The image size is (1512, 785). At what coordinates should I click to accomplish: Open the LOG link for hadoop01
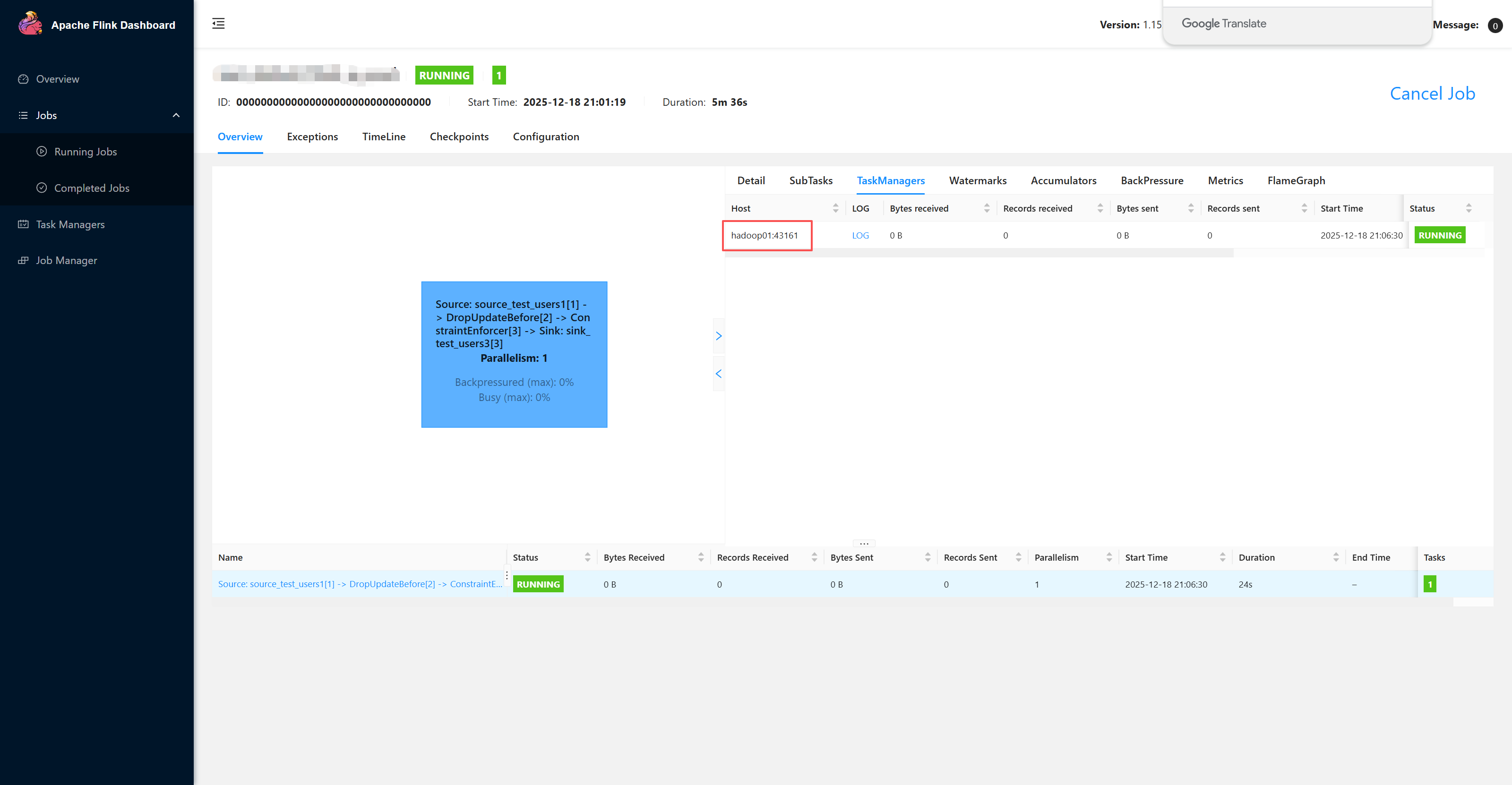[860, 235]
